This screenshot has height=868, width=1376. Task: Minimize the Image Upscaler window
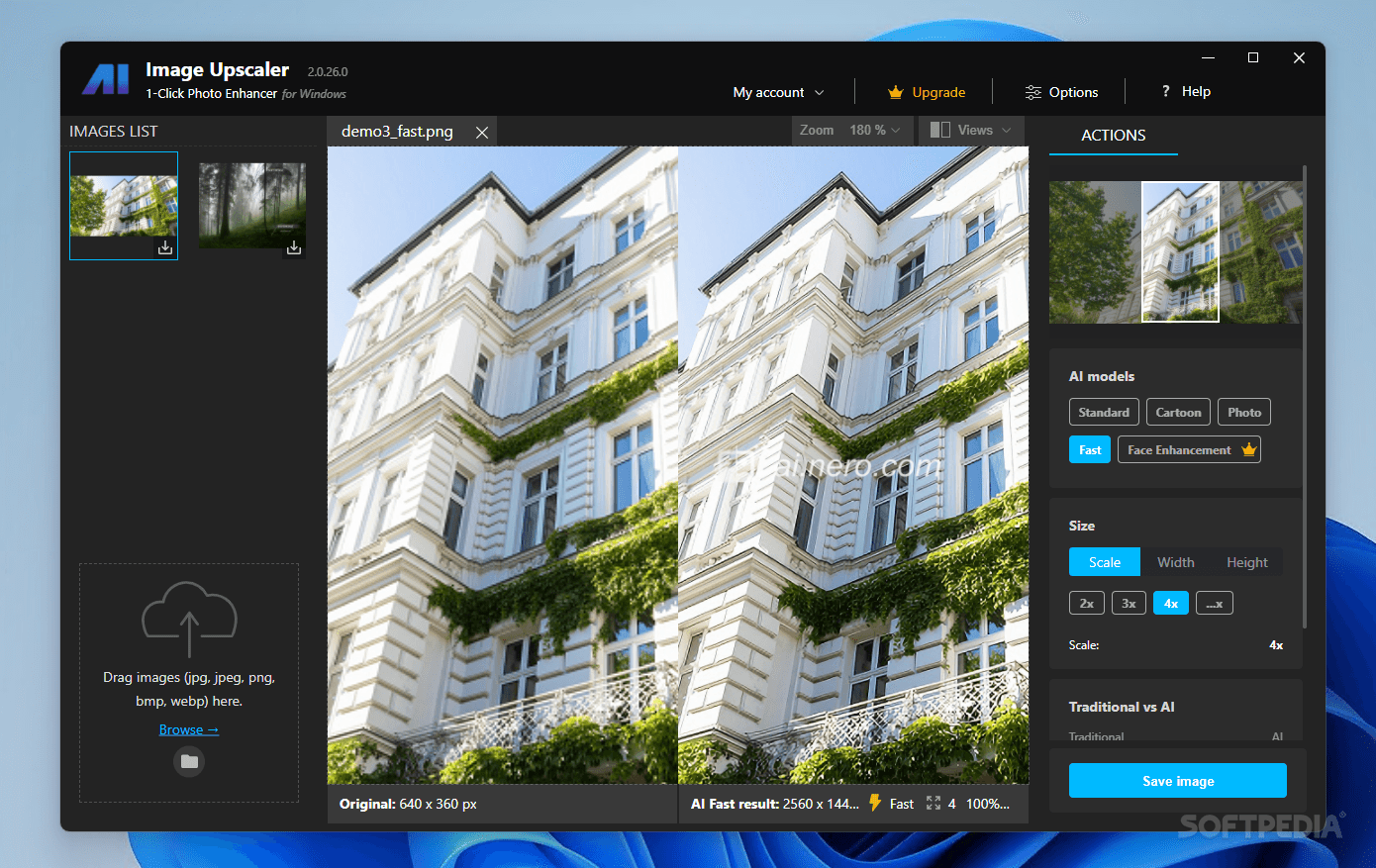click(1209, 57)
